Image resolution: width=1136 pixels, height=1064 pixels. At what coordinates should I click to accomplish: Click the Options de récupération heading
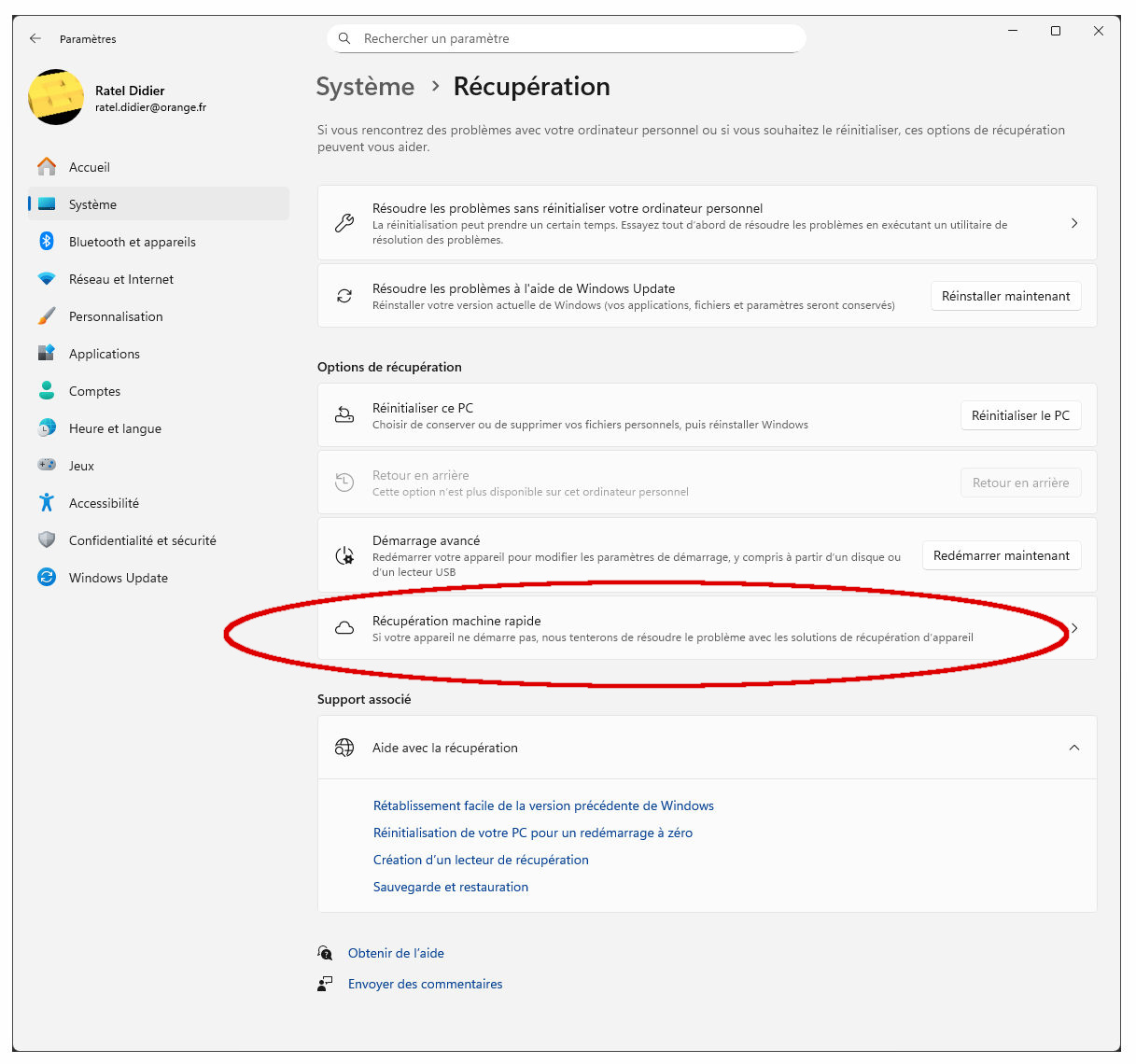[x=389, y=367]
